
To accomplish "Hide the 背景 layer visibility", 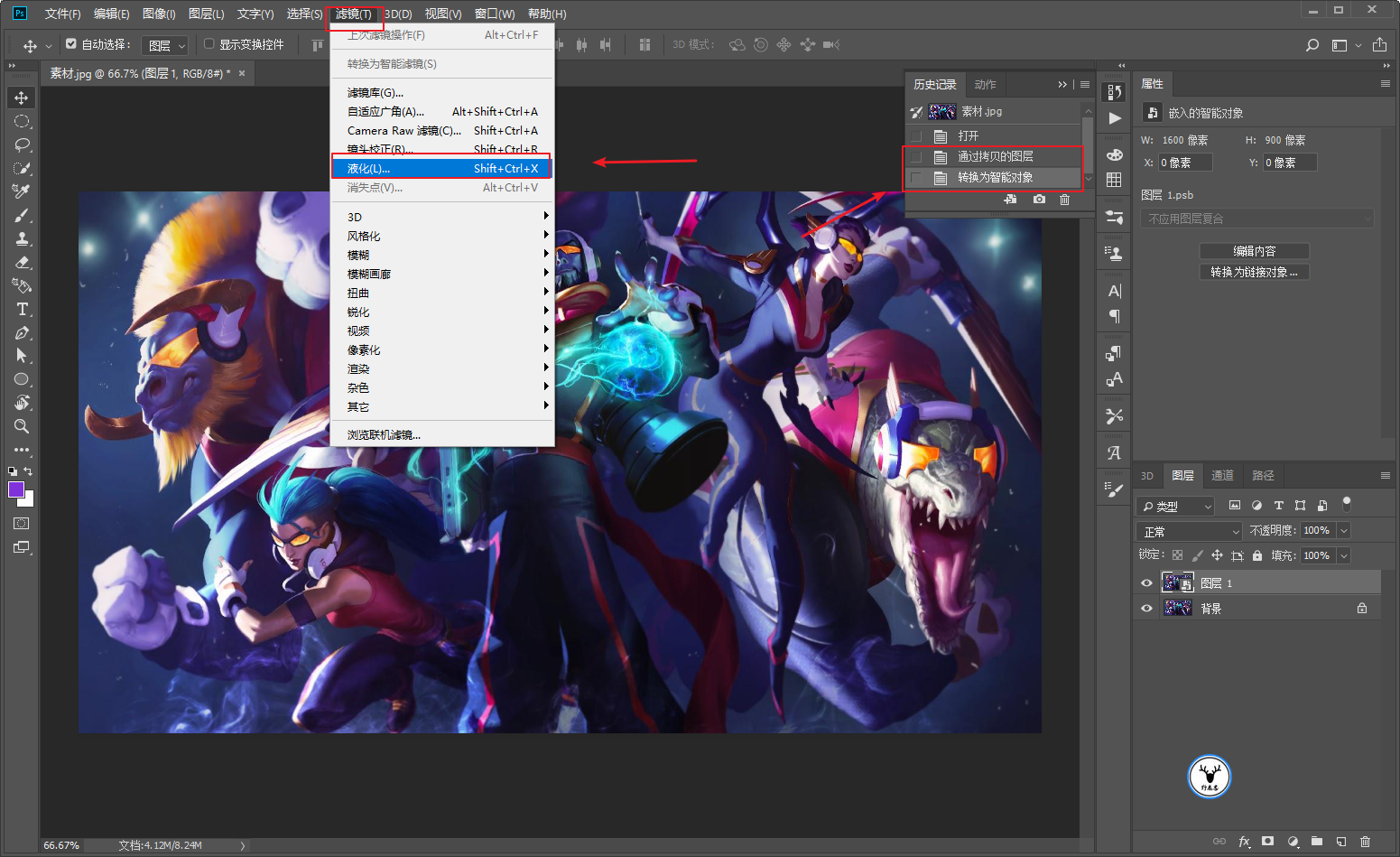I will (x=1146, y=609).
